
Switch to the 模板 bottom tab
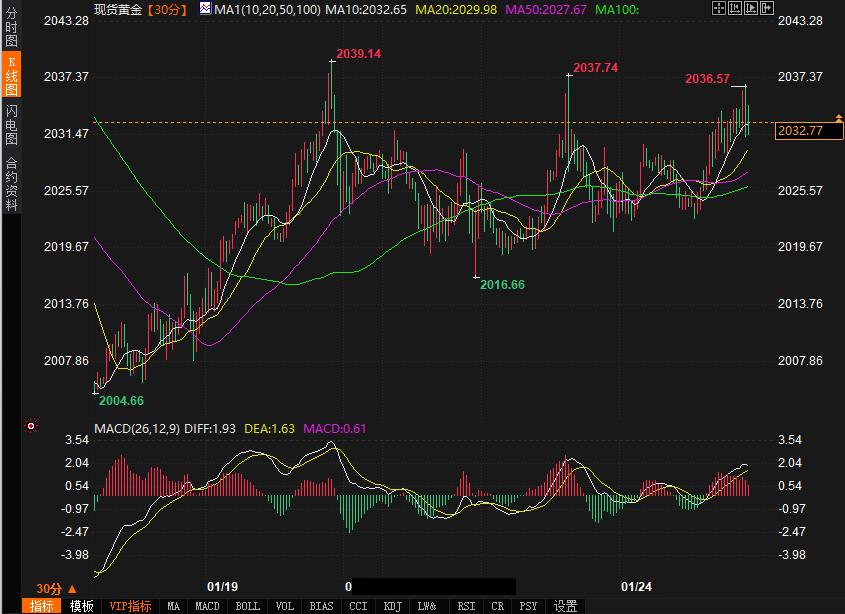[x=81, y=606]
